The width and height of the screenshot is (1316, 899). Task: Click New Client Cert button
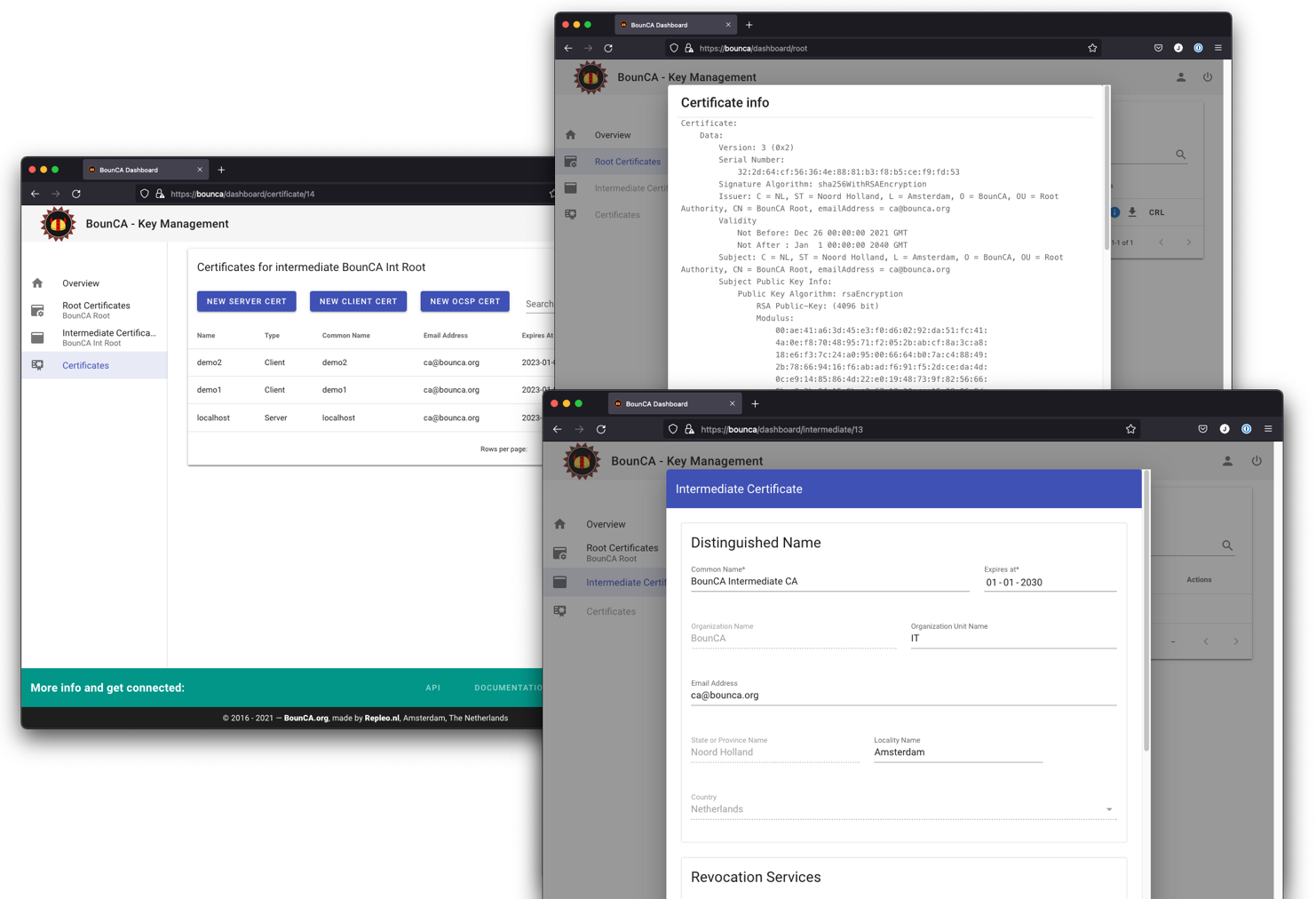[358, 301]
